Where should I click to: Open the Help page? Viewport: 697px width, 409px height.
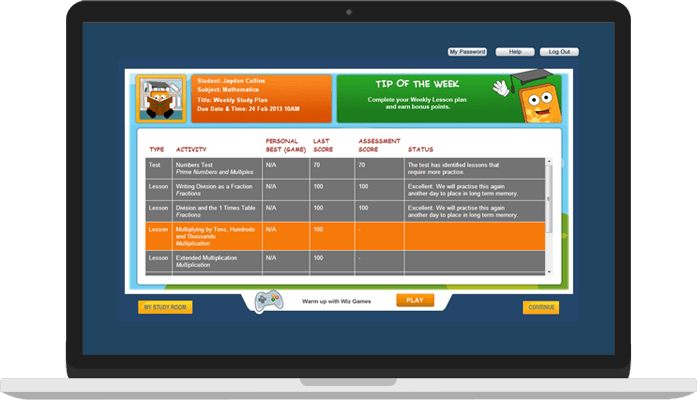point(515,52)
